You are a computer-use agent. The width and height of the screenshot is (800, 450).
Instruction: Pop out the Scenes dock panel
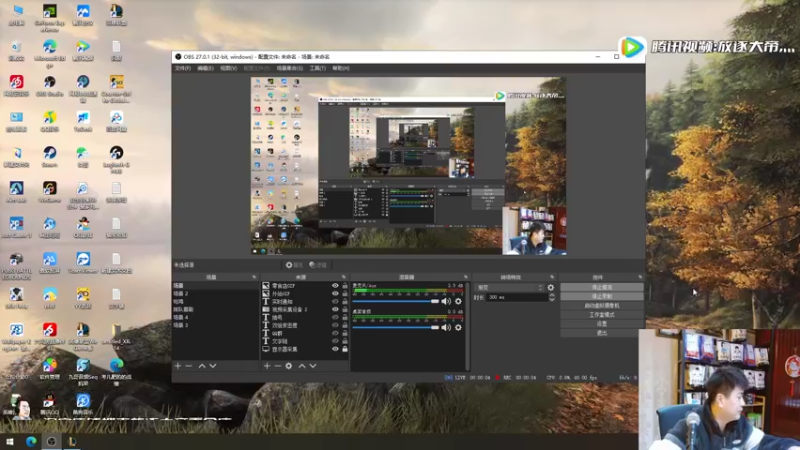(x=254, y=277)
